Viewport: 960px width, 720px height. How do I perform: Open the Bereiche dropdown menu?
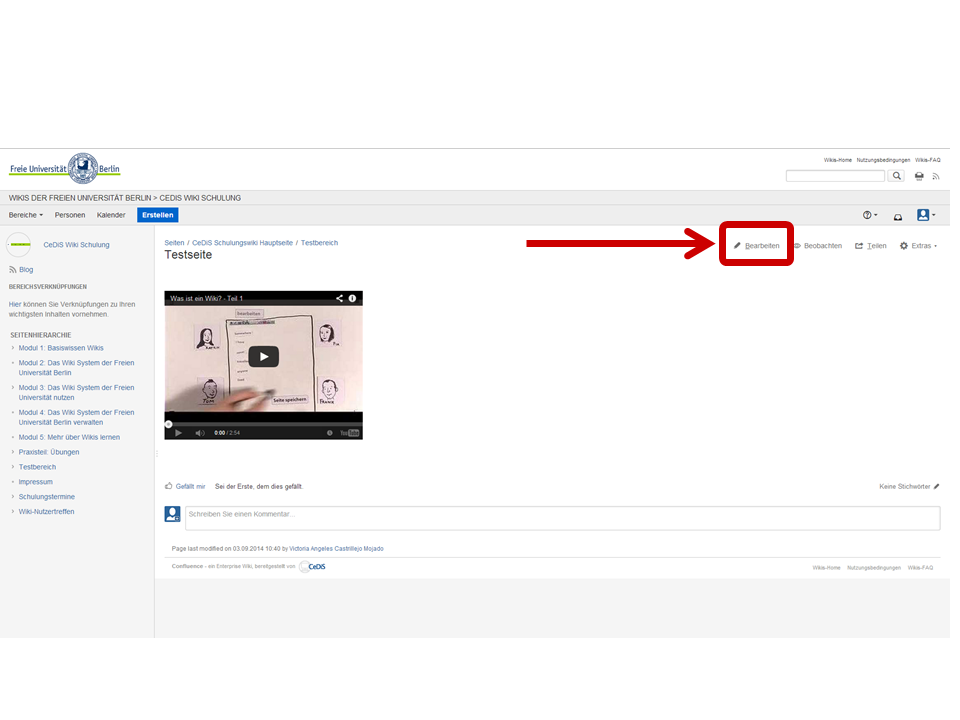coord(26,215)
